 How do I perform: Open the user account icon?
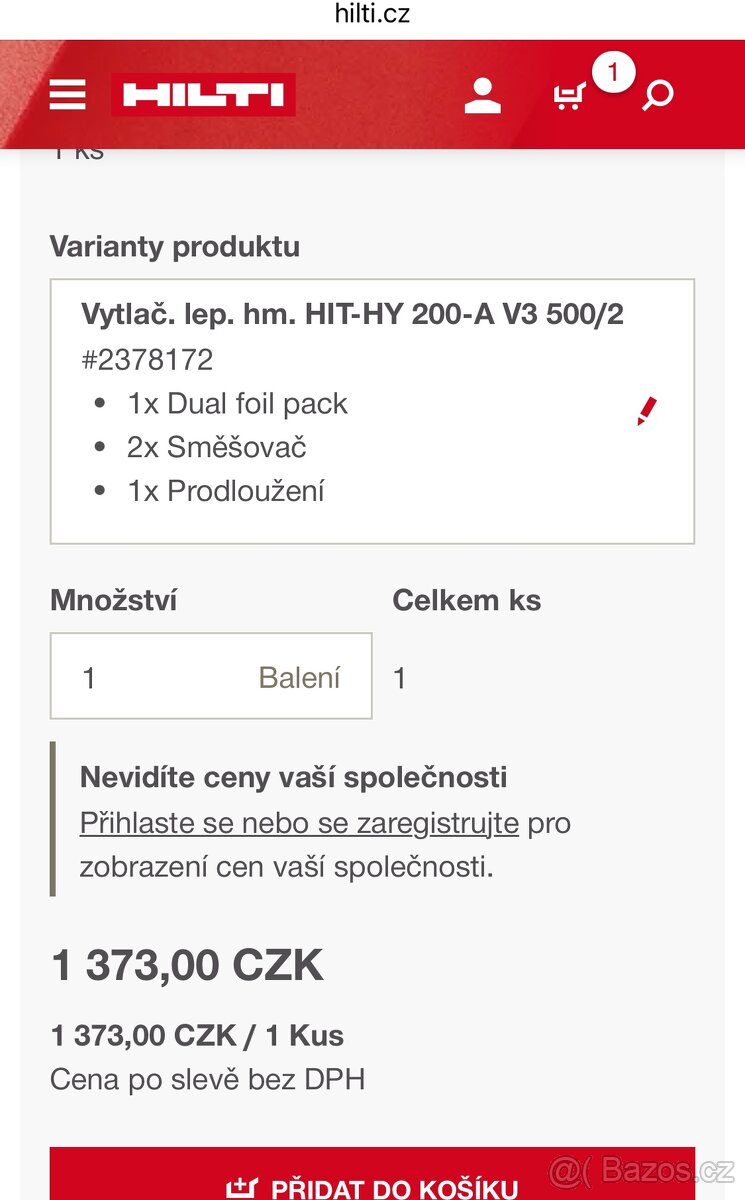[483, 94]
